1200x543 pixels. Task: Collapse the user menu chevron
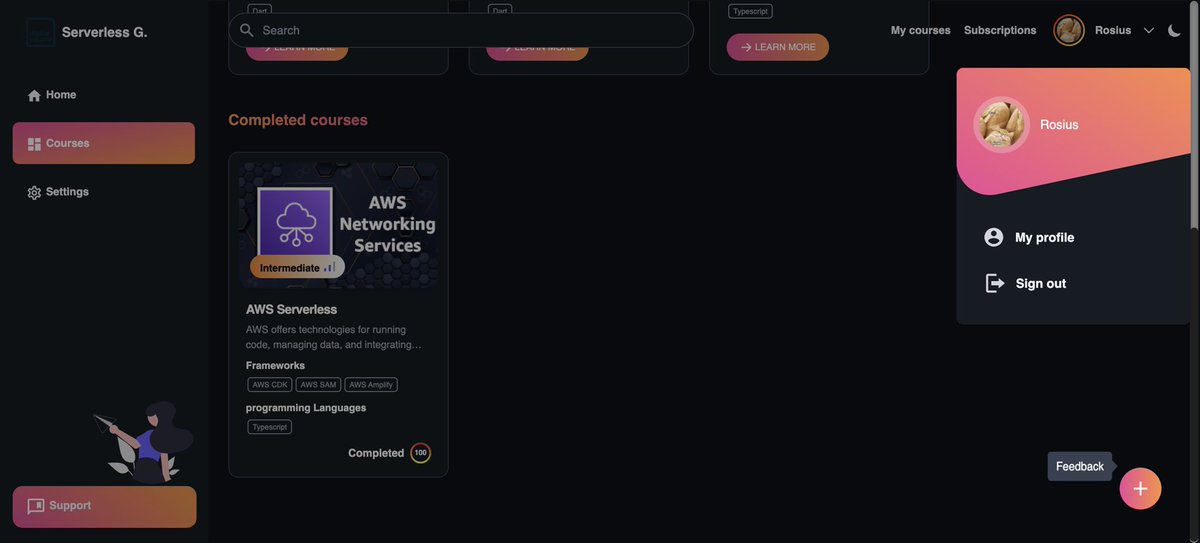coord(1148,31)
